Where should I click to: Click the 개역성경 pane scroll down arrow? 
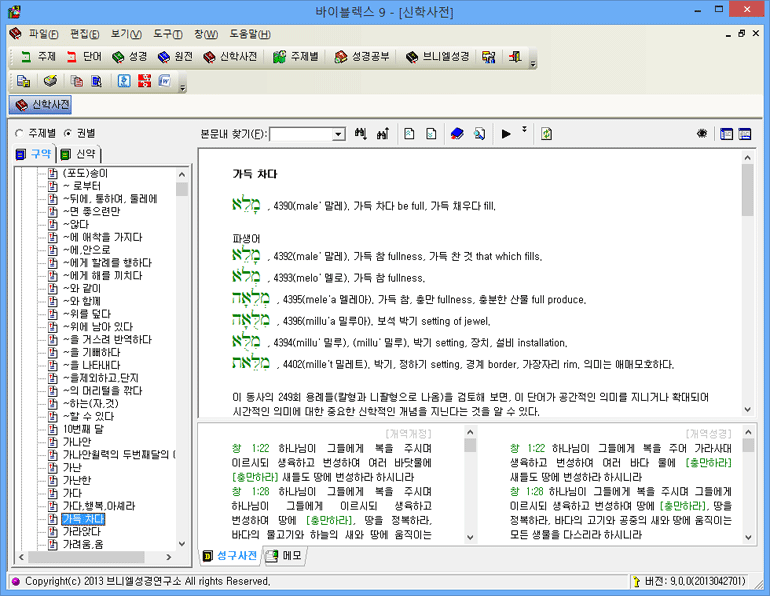pos(748,537)
